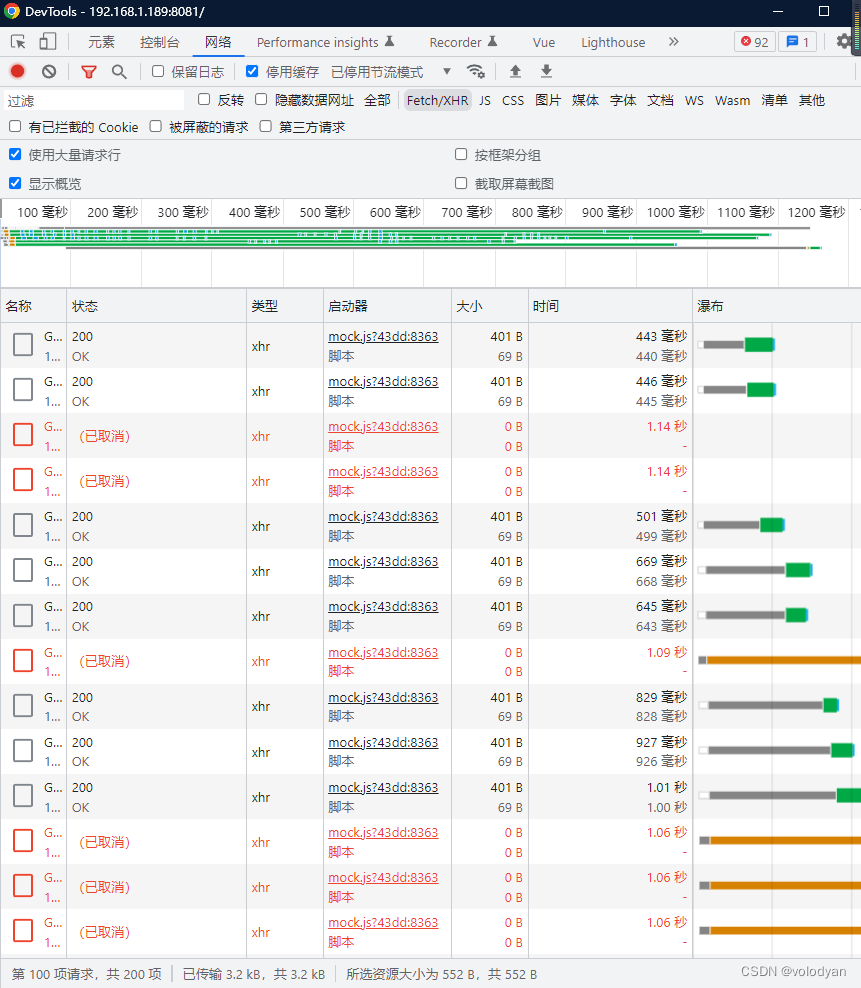Switch to the 控制台 tab

[159, 42]
